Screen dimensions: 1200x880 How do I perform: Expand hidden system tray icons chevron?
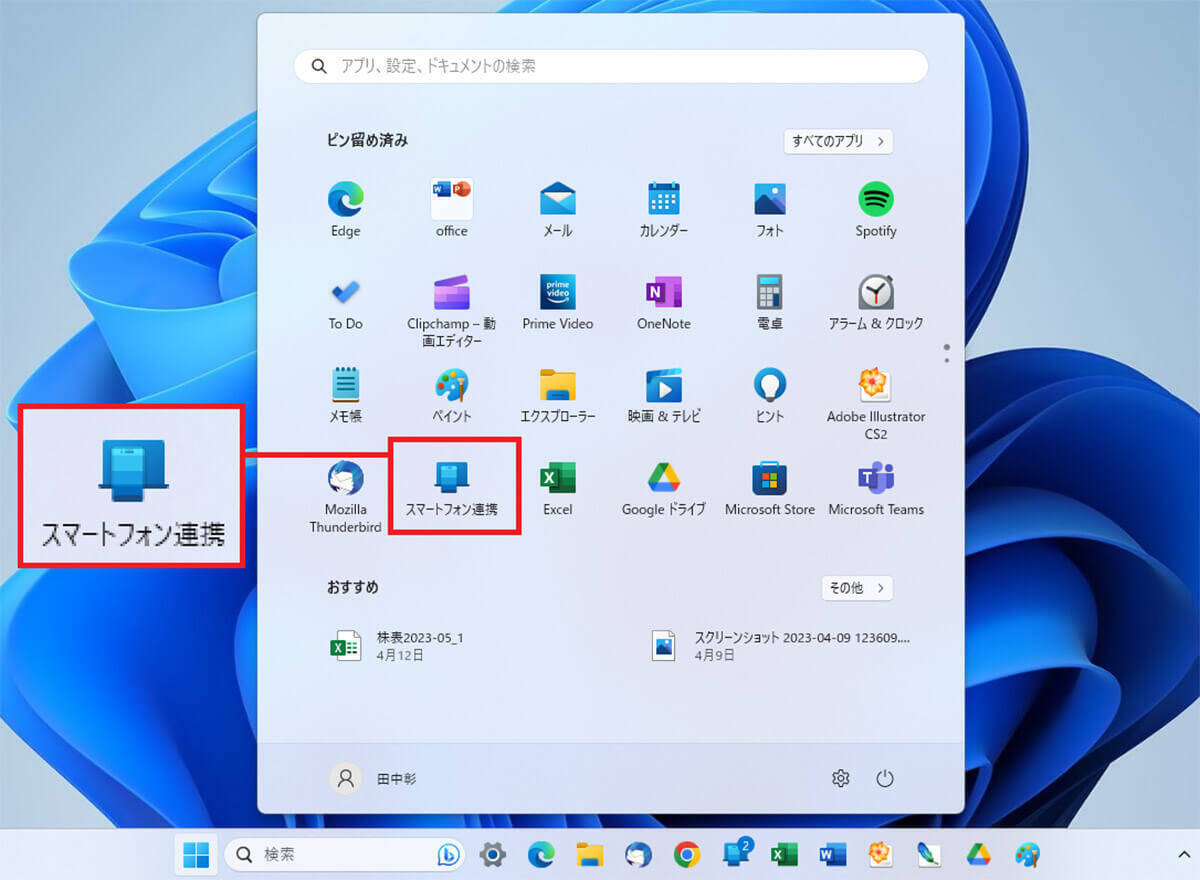[1183, 854]
